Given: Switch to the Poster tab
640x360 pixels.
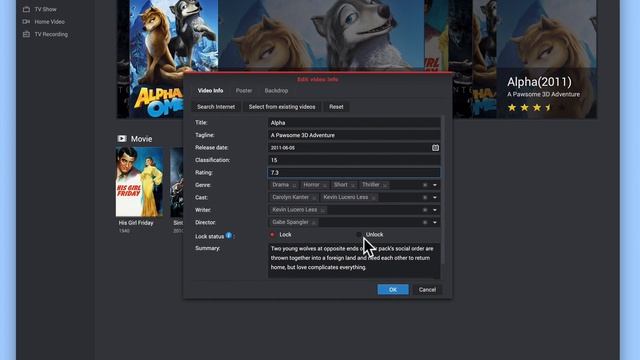Looking at the screenshot, I should (x=244, y=91).
